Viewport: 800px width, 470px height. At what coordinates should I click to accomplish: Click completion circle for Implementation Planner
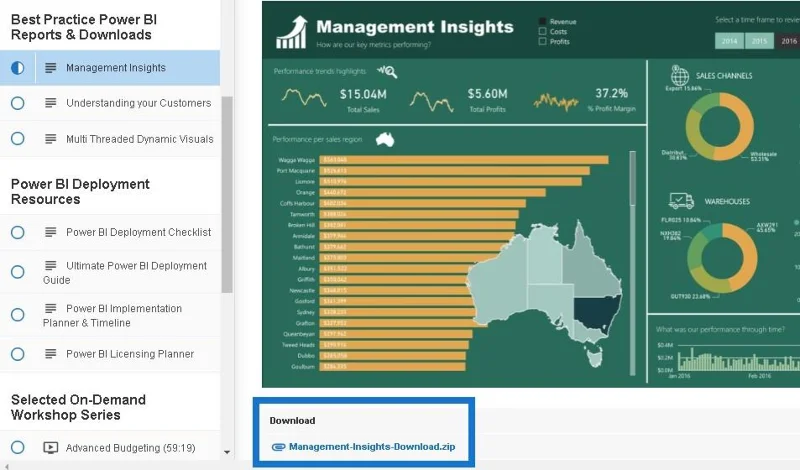pos(17,315)
